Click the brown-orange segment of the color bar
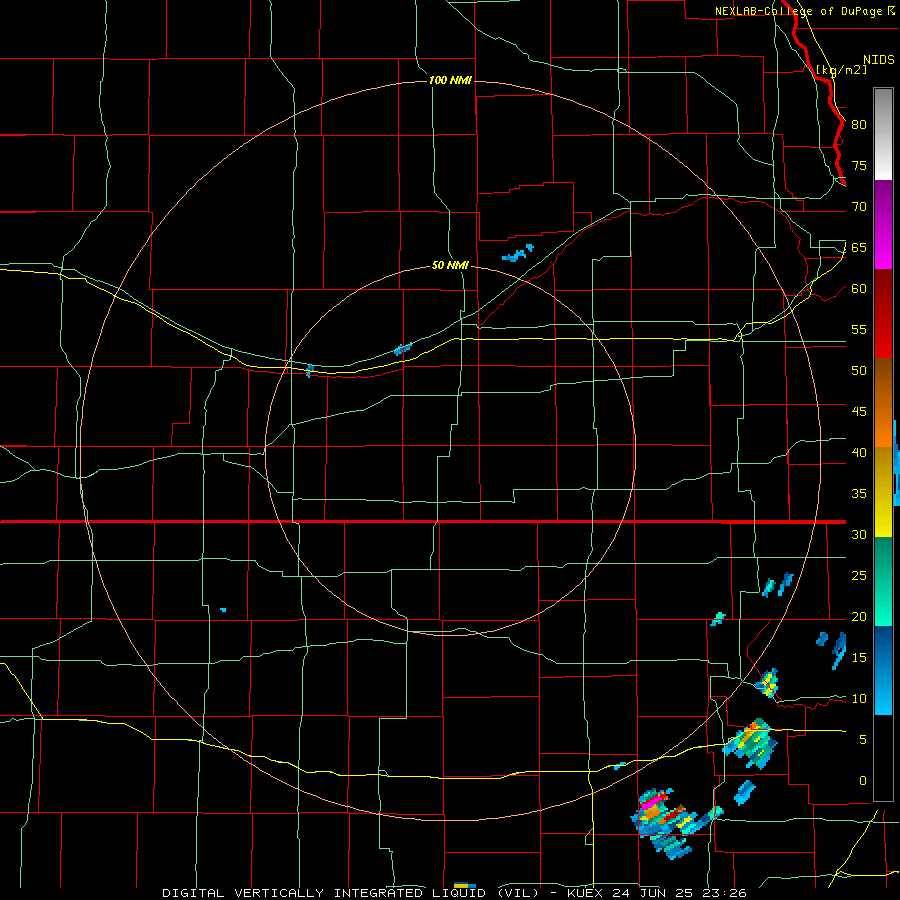Screen dimensions: 900x900 [883, 403]
